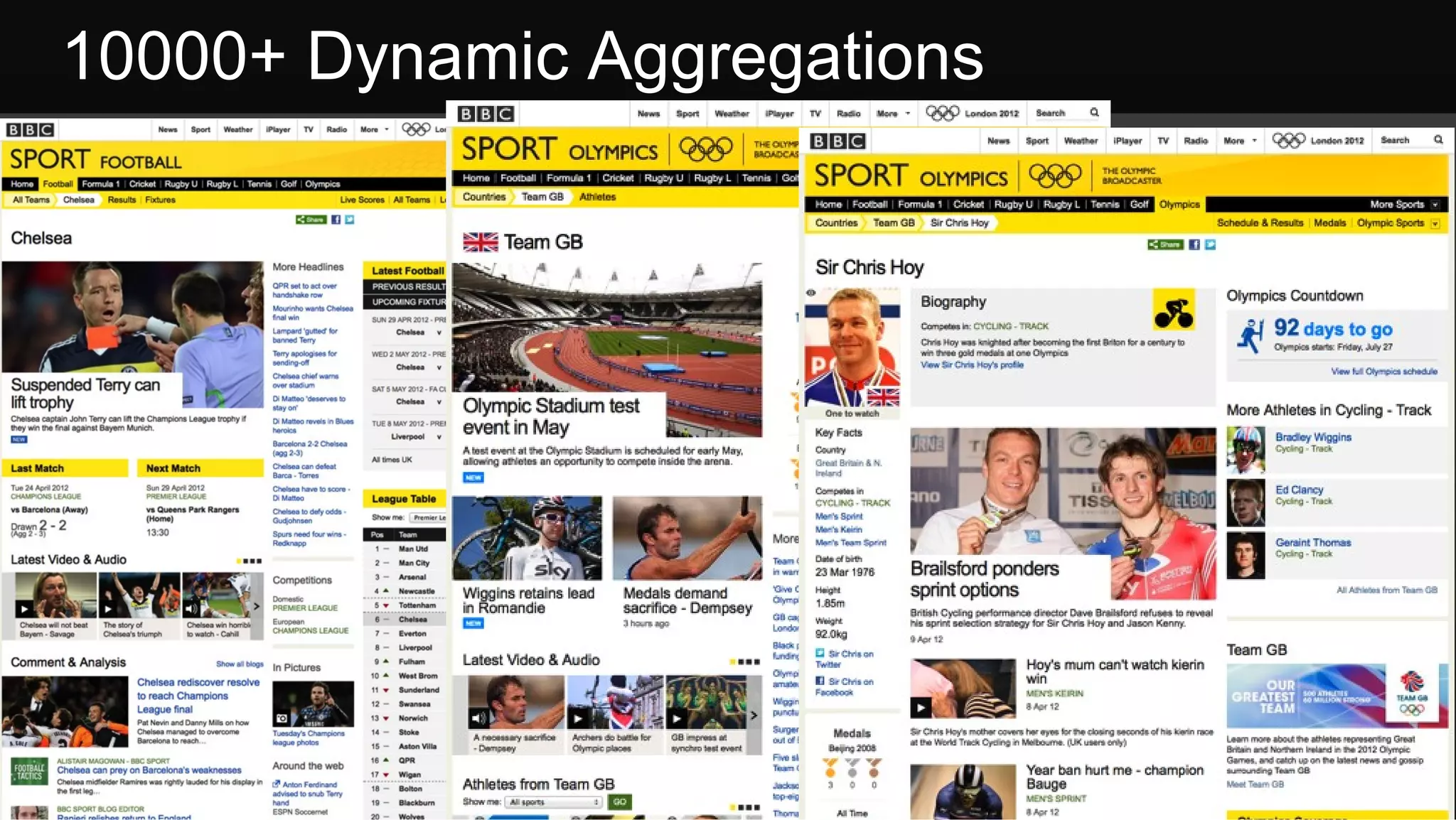Click first yellow pagination dot in Team GB Latest Video
Viewport: 1456px width, 820px height.
(x=733, y=662)
